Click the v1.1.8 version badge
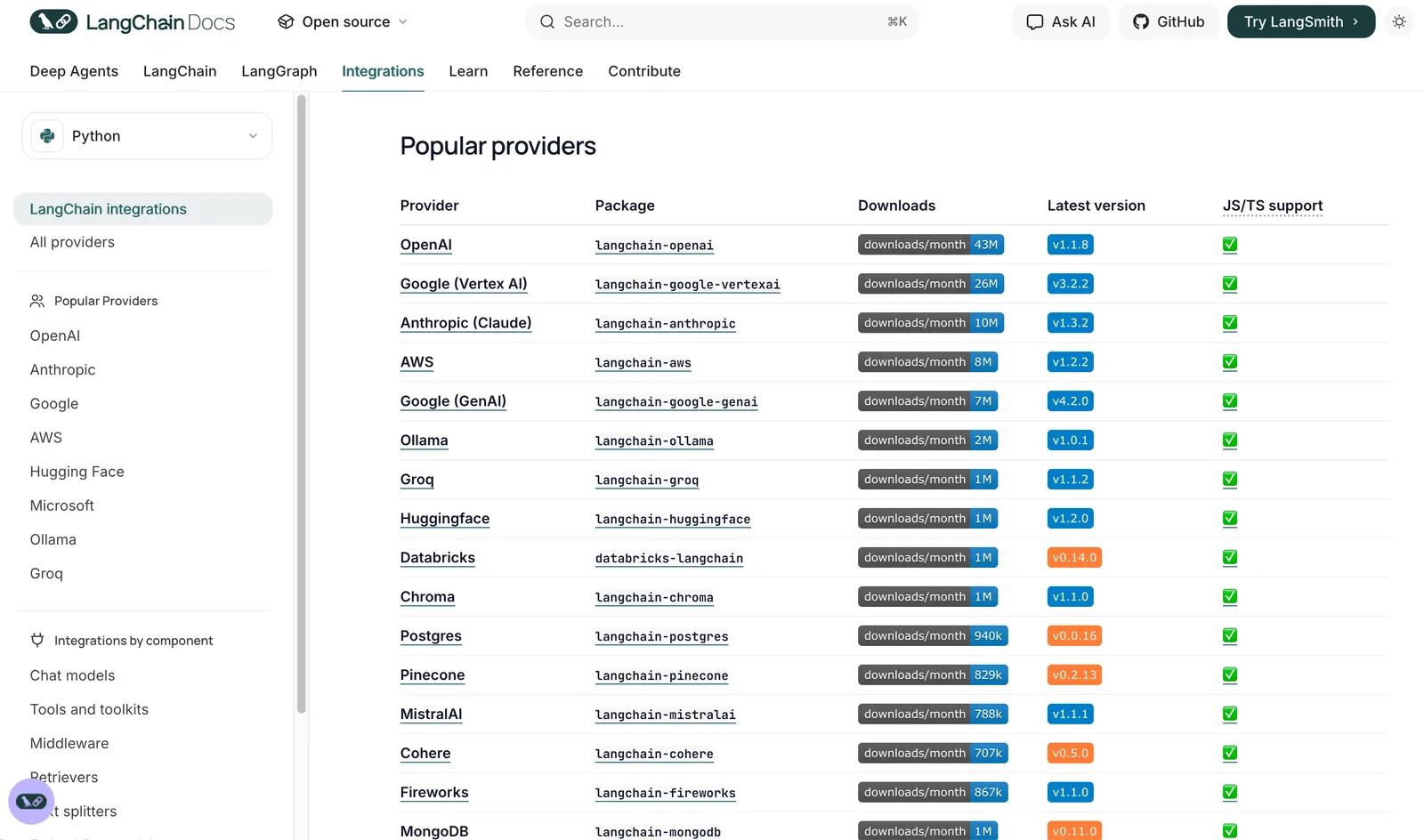The height and width of the screenshot is (840, 1424). 1070,245
